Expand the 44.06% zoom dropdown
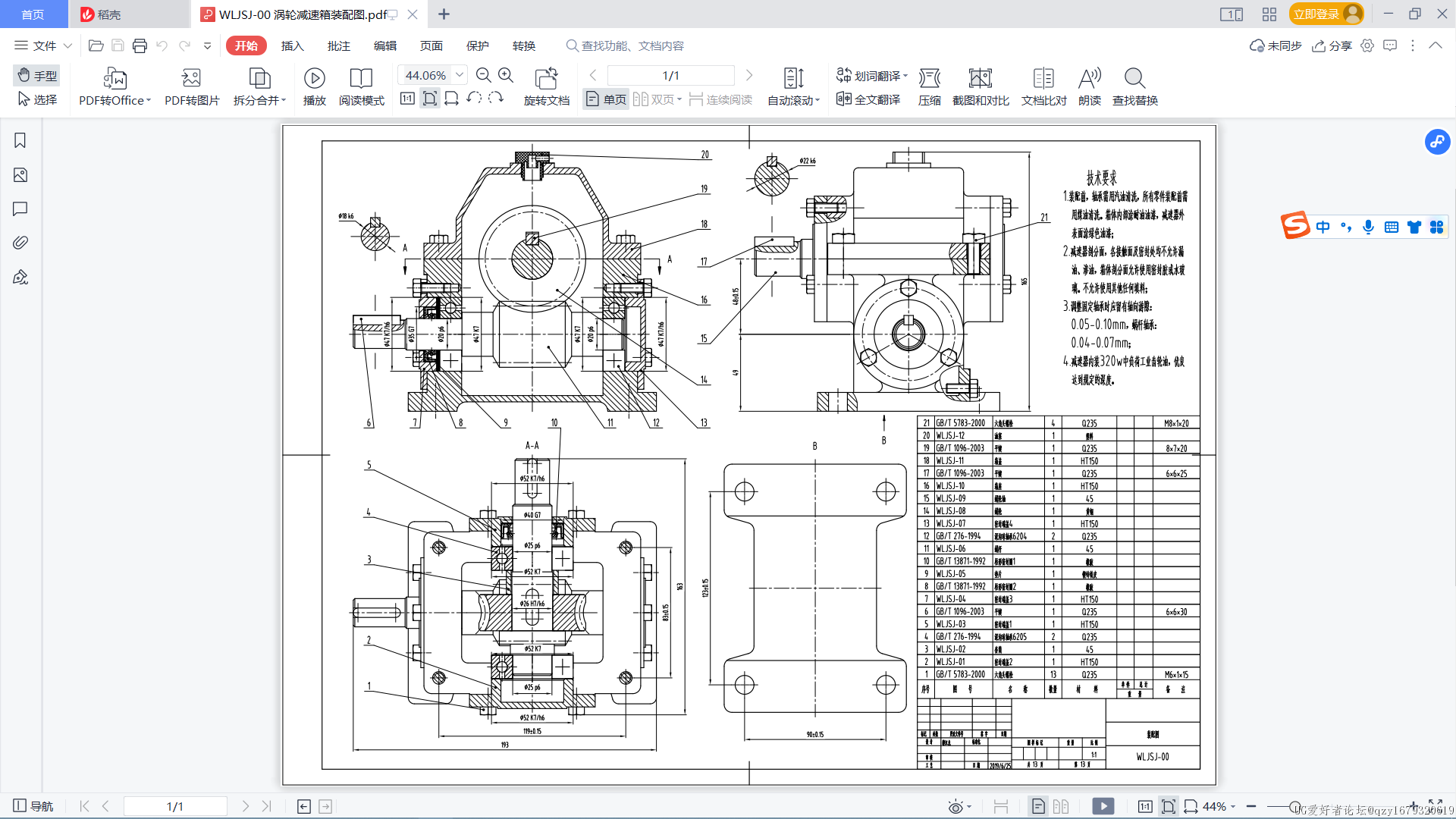This screenshot has width=1456, height=819. point(460,75)
